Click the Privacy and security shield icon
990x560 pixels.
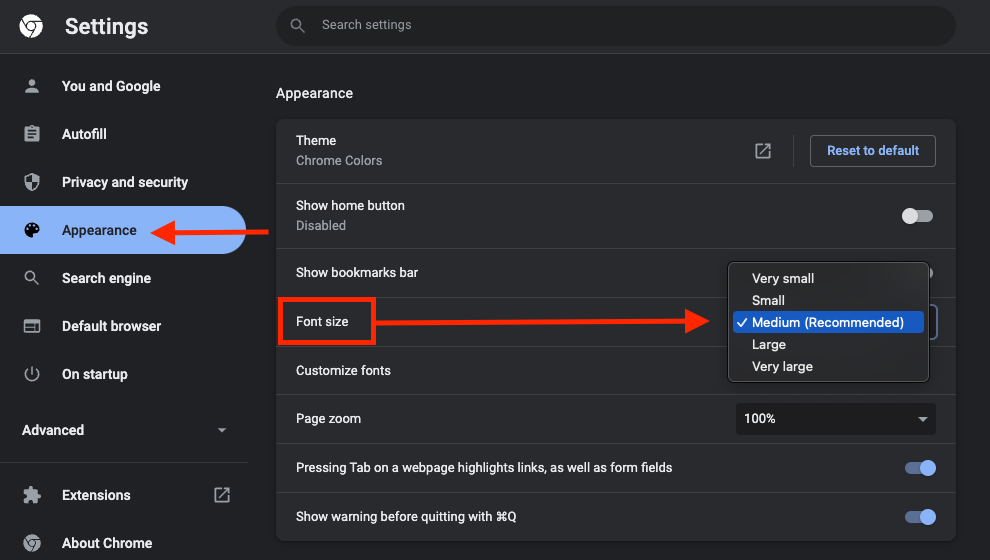(x=32, y=182)
